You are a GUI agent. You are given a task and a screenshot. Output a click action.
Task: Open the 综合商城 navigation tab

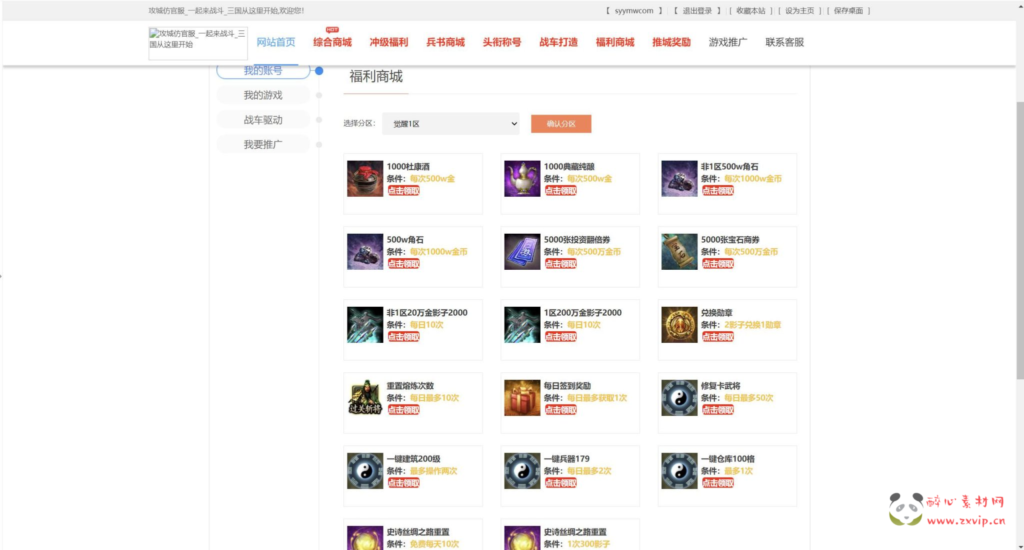(332, 43)
